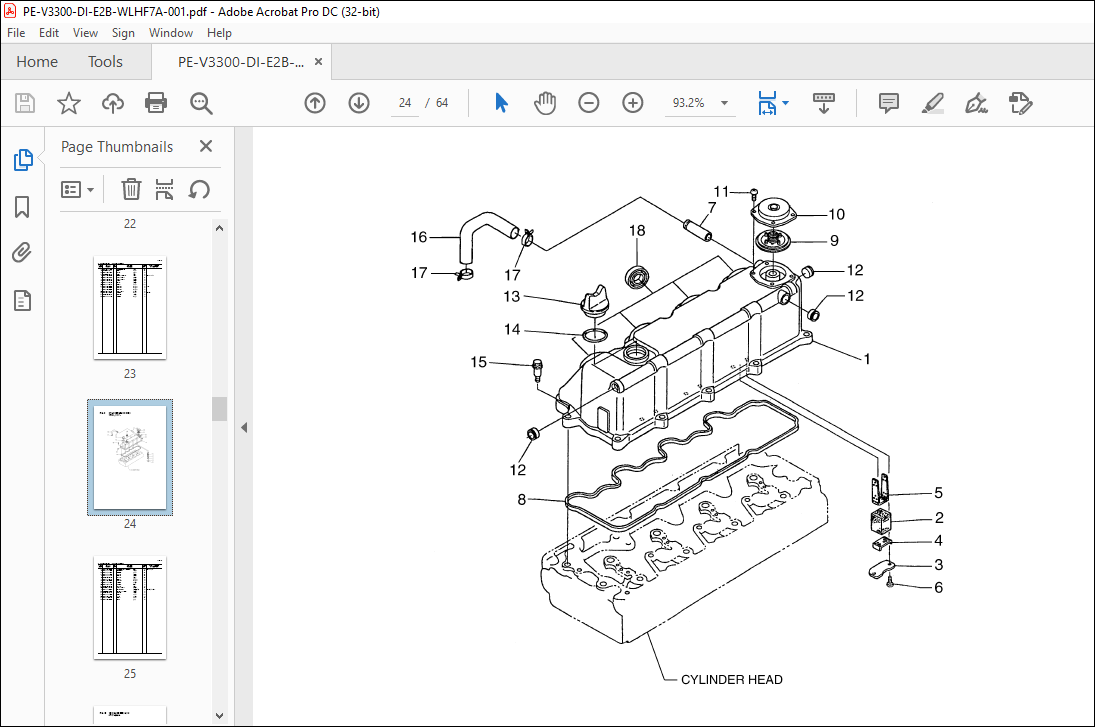The height and width of the screenshot is (727, 1095).
Task: Click thumbnails scrollbar down arrow
Action: pyautogui.click(x=219, y=716)
